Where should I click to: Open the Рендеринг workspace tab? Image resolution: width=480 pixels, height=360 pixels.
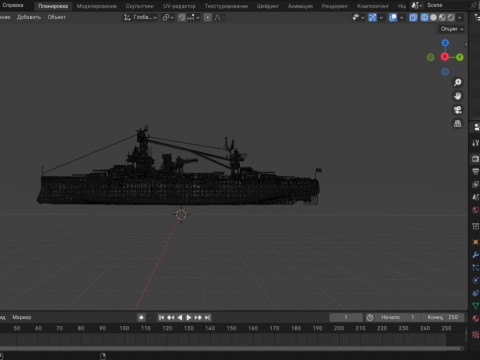pos(335,6)
